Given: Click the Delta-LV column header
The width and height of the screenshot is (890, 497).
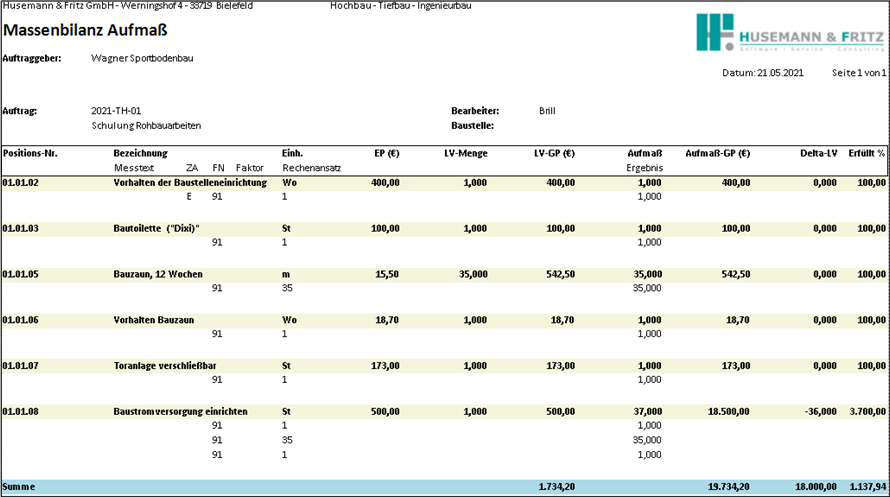Looking at the screenshot, I should (818, 153).
